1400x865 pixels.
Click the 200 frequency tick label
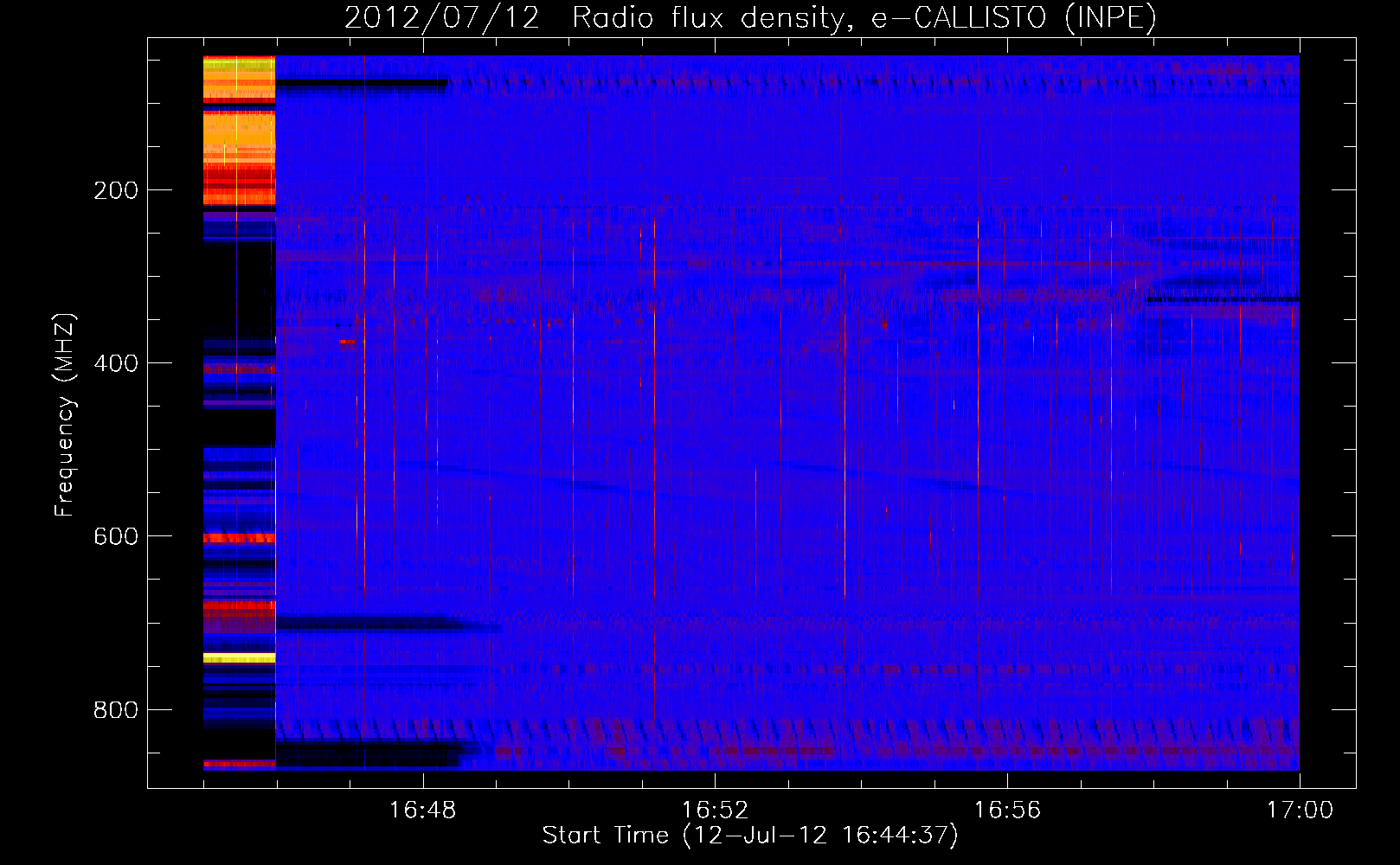(x=116, y=190)
